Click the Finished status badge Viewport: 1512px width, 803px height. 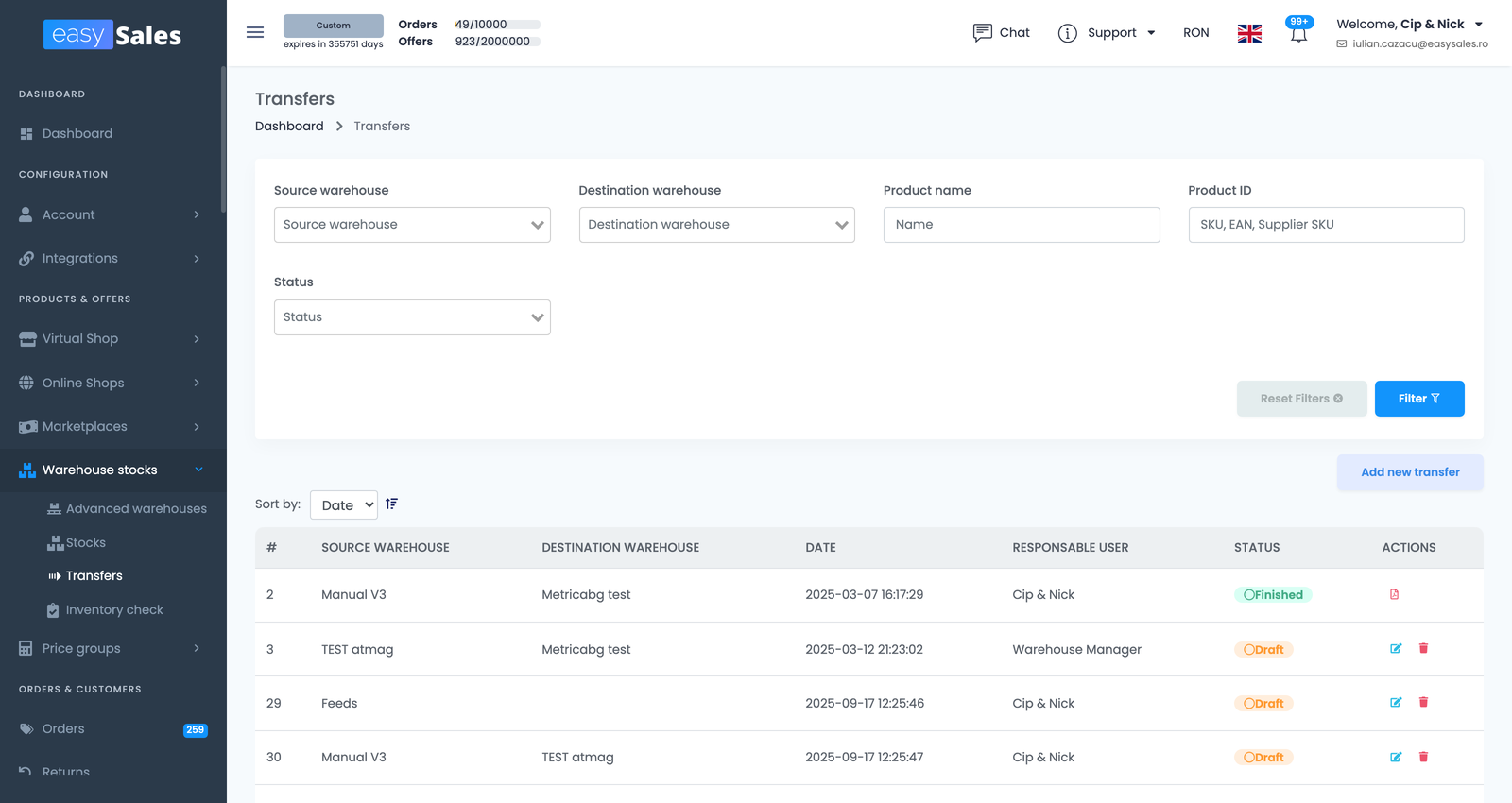tap(1273, 595)
